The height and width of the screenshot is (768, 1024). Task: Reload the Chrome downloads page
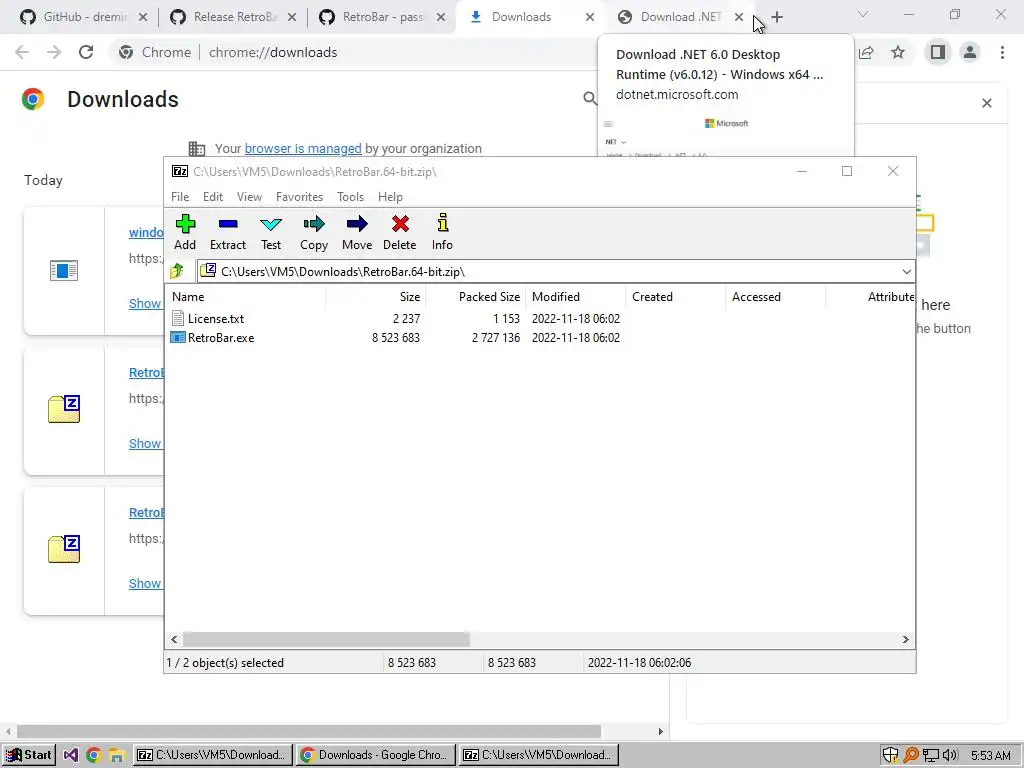pos(86,52)
